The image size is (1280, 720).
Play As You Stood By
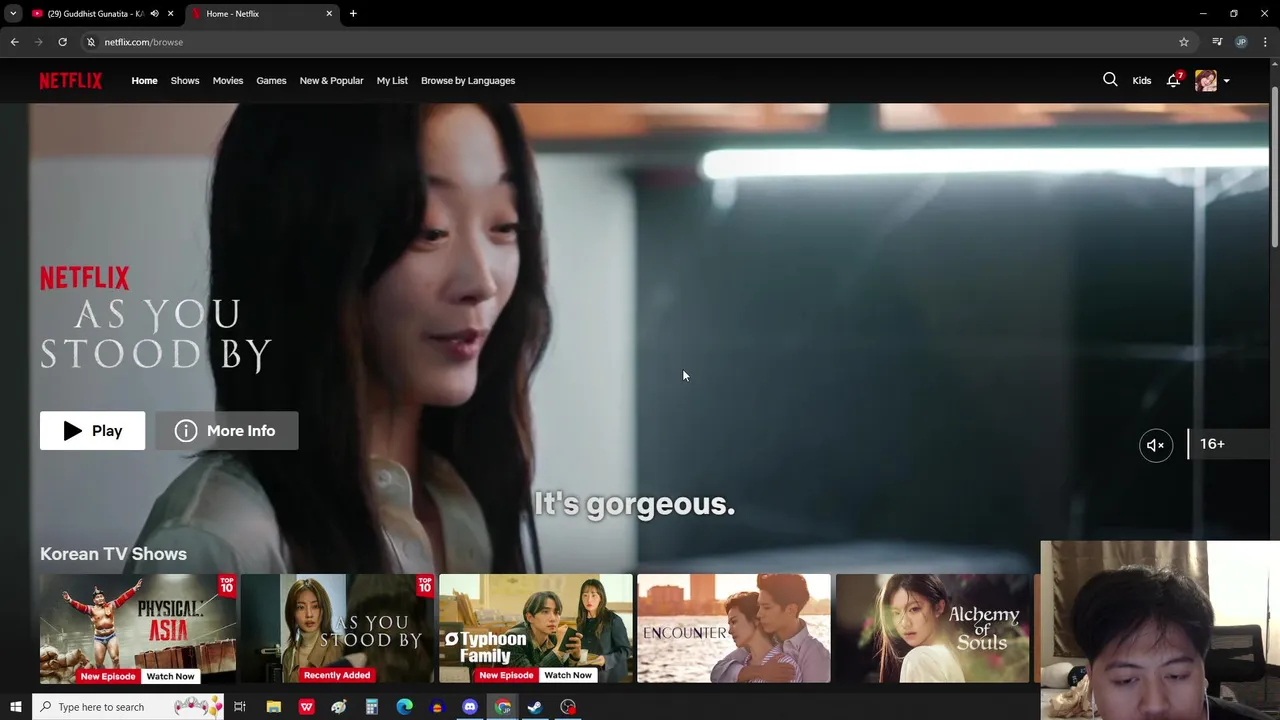click(x=92, y=431)
